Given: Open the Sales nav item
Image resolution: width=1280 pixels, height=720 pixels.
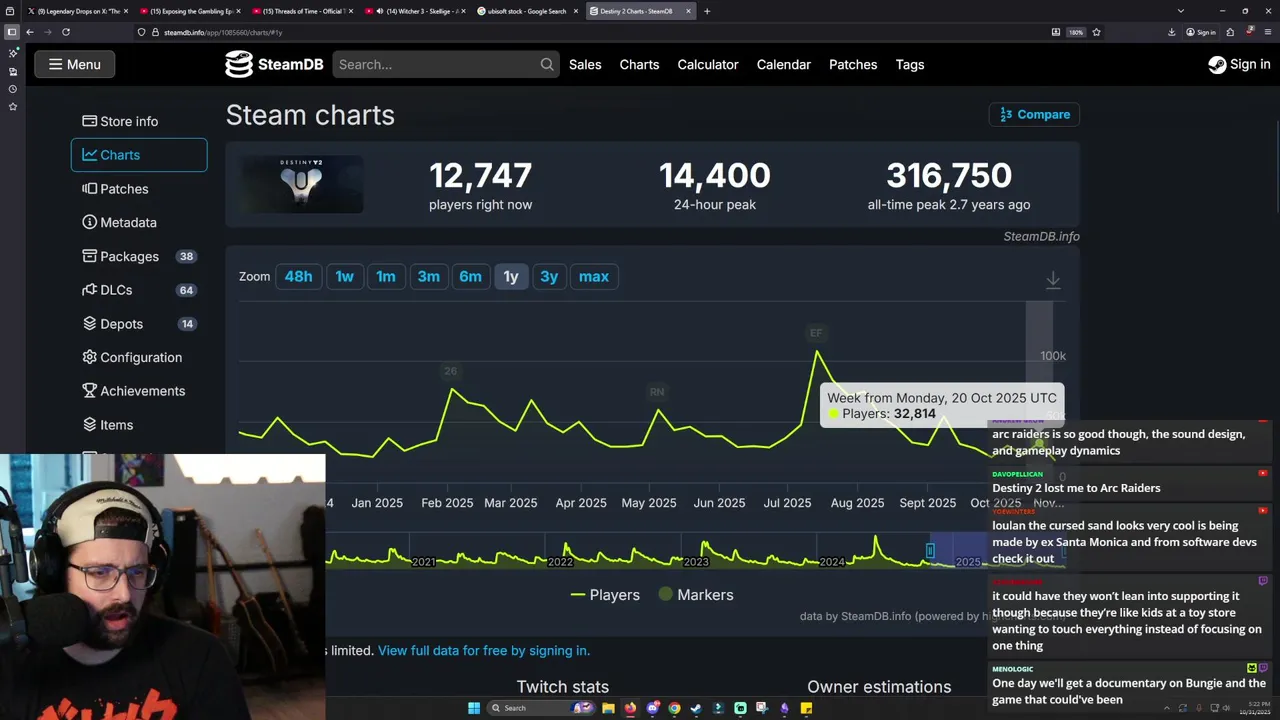Looking at the screenshot, I should point(585,64).
